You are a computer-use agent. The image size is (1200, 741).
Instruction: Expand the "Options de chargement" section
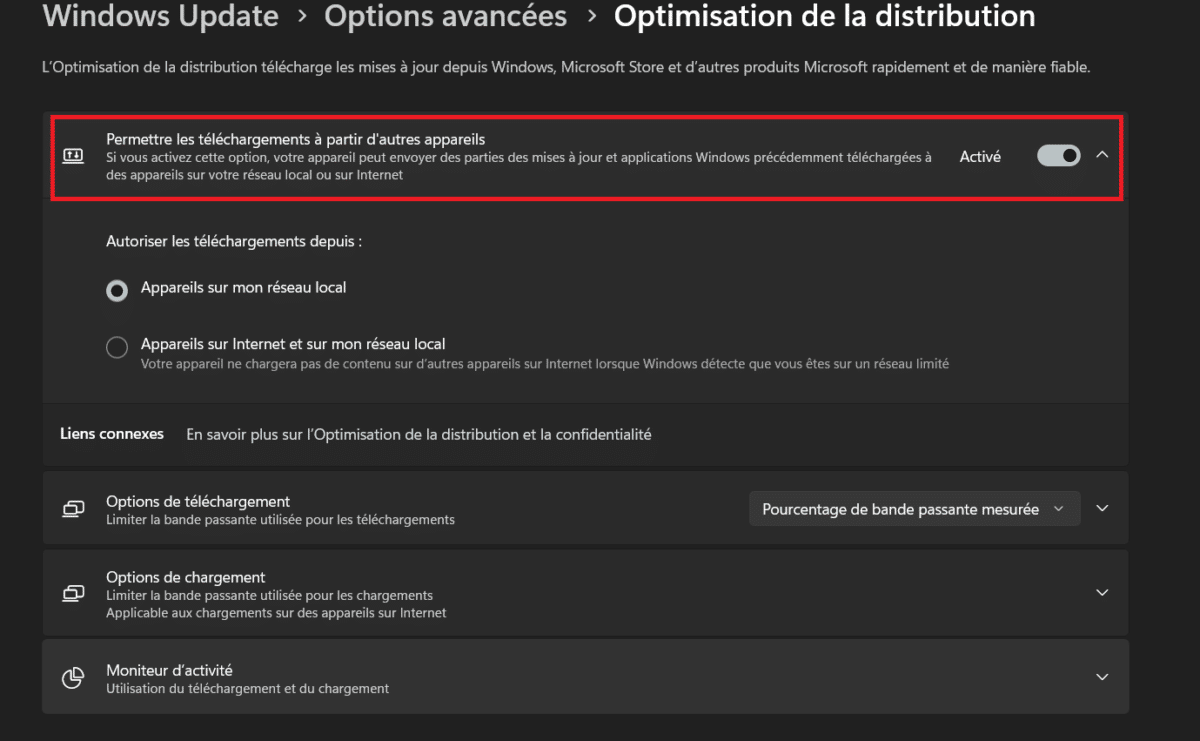[1102, 592]
